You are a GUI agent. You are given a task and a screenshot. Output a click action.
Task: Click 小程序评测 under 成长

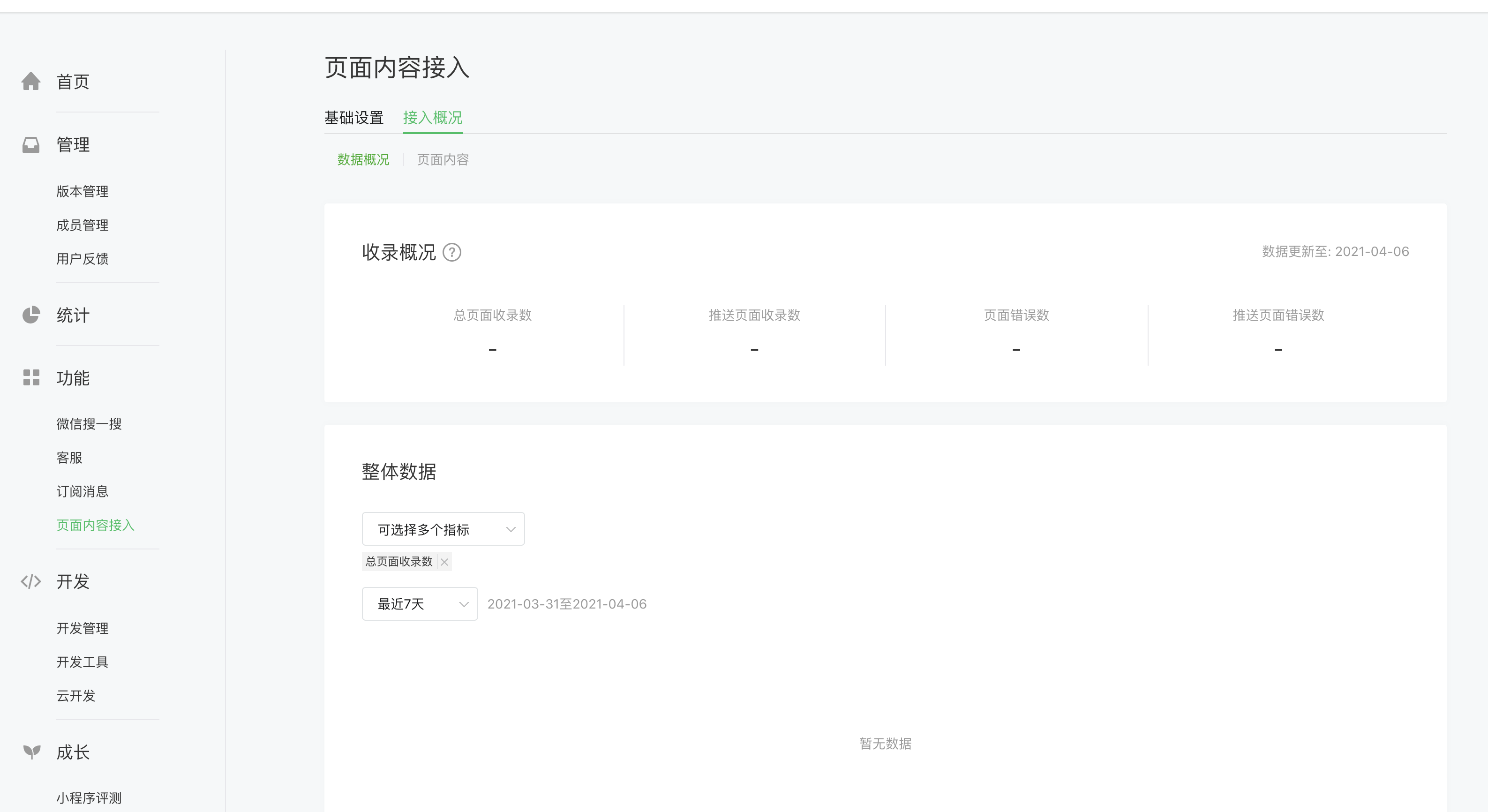pos(89,798)
